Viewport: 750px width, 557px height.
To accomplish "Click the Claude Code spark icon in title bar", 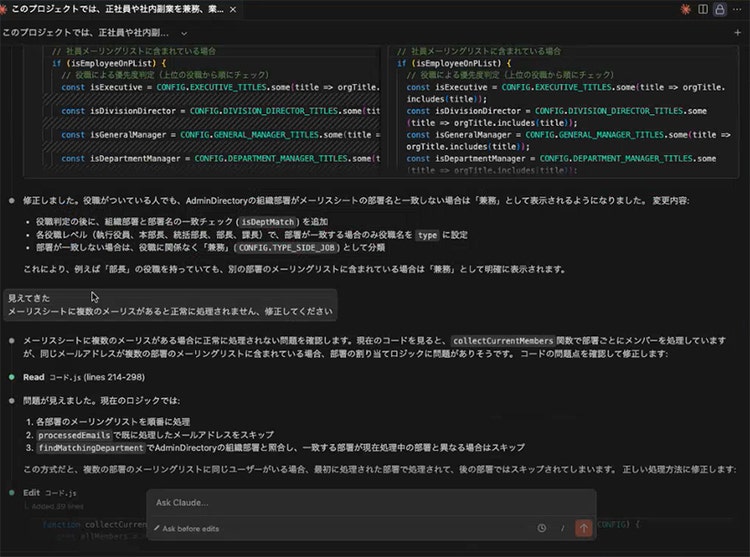I will pos(685,9).
